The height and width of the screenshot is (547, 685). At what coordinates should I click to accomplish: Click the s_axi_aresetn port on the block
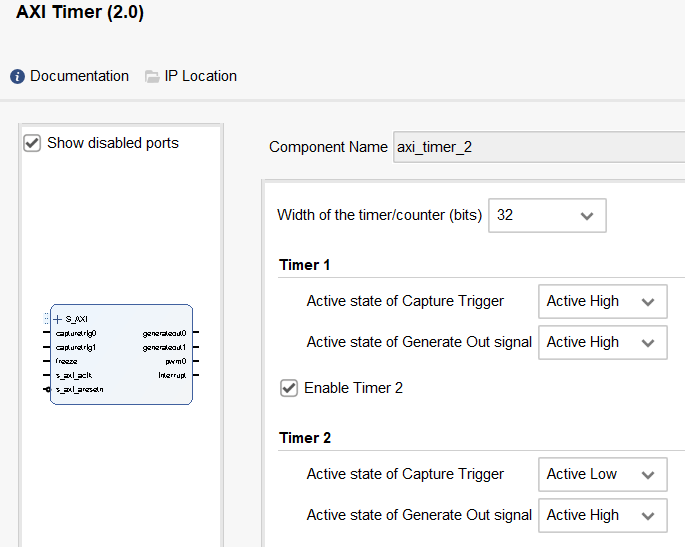coord(80,389)
